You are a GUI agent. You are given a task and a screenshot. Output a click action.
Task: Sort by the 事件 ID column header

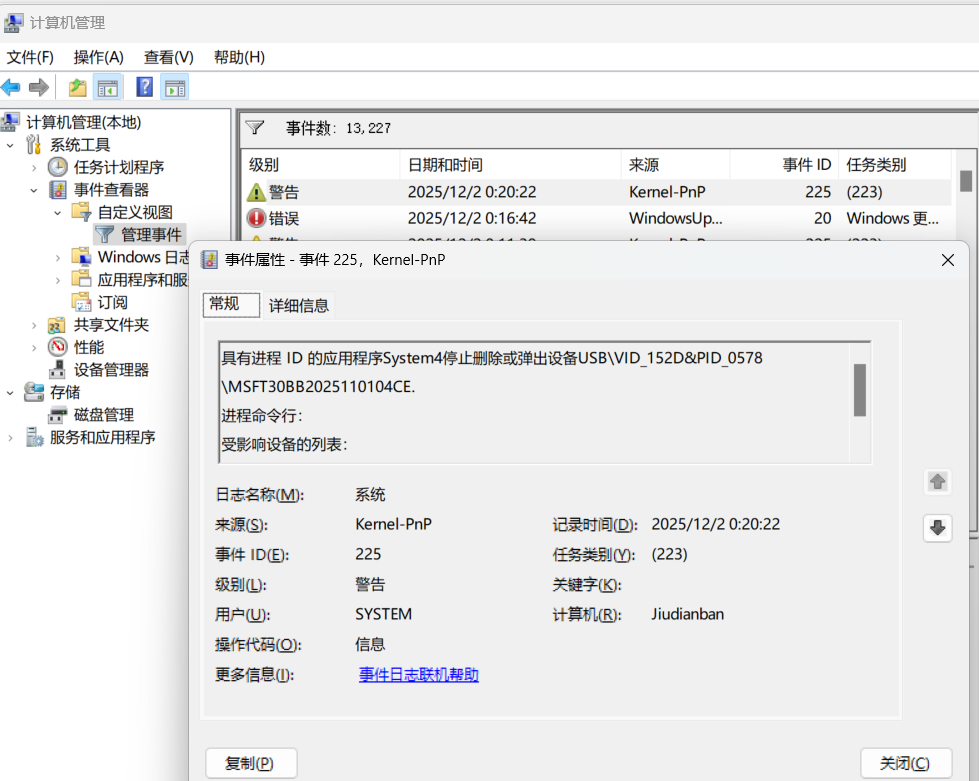pos(784,165)
